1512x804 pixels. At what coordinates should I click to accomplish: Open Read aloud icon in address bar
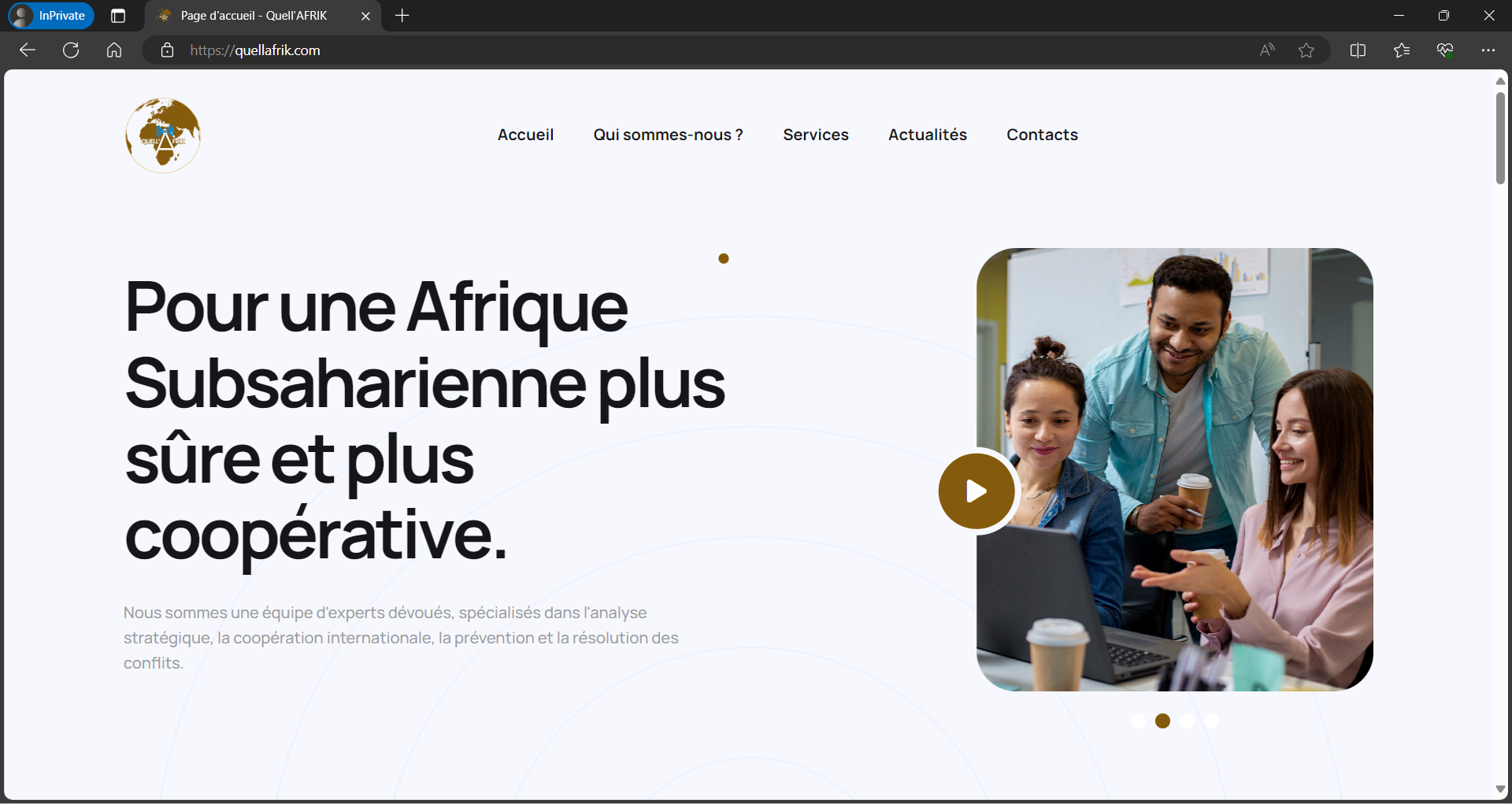1267,50
